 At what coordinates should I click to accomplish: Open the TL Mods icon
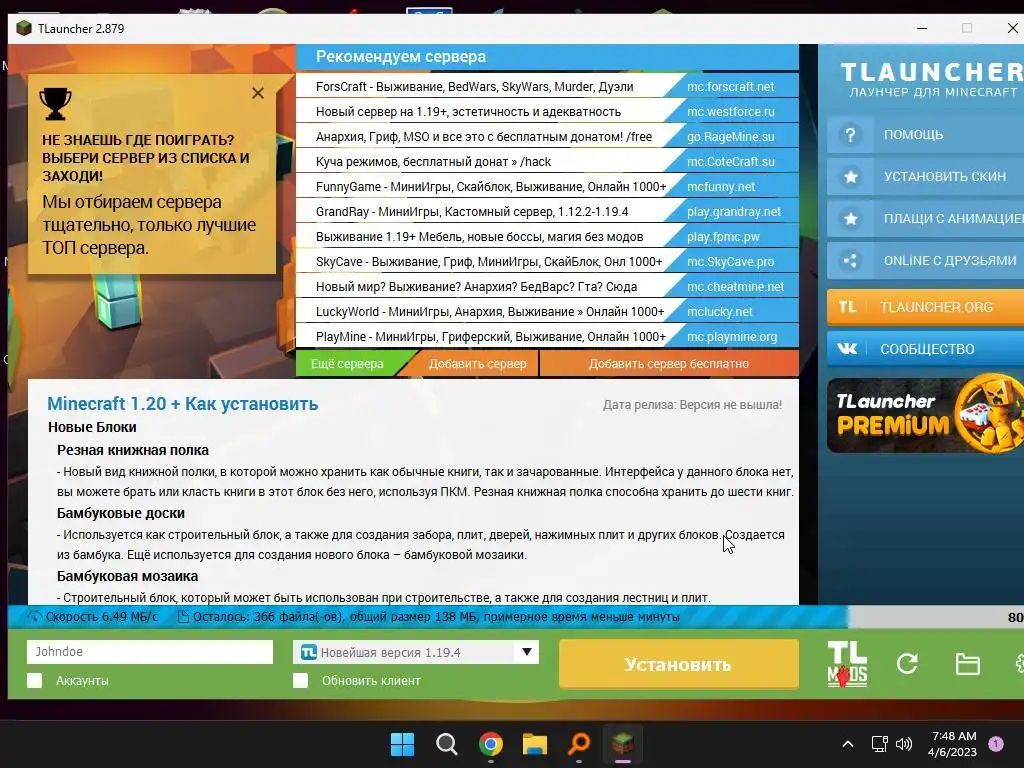point(847,664)
